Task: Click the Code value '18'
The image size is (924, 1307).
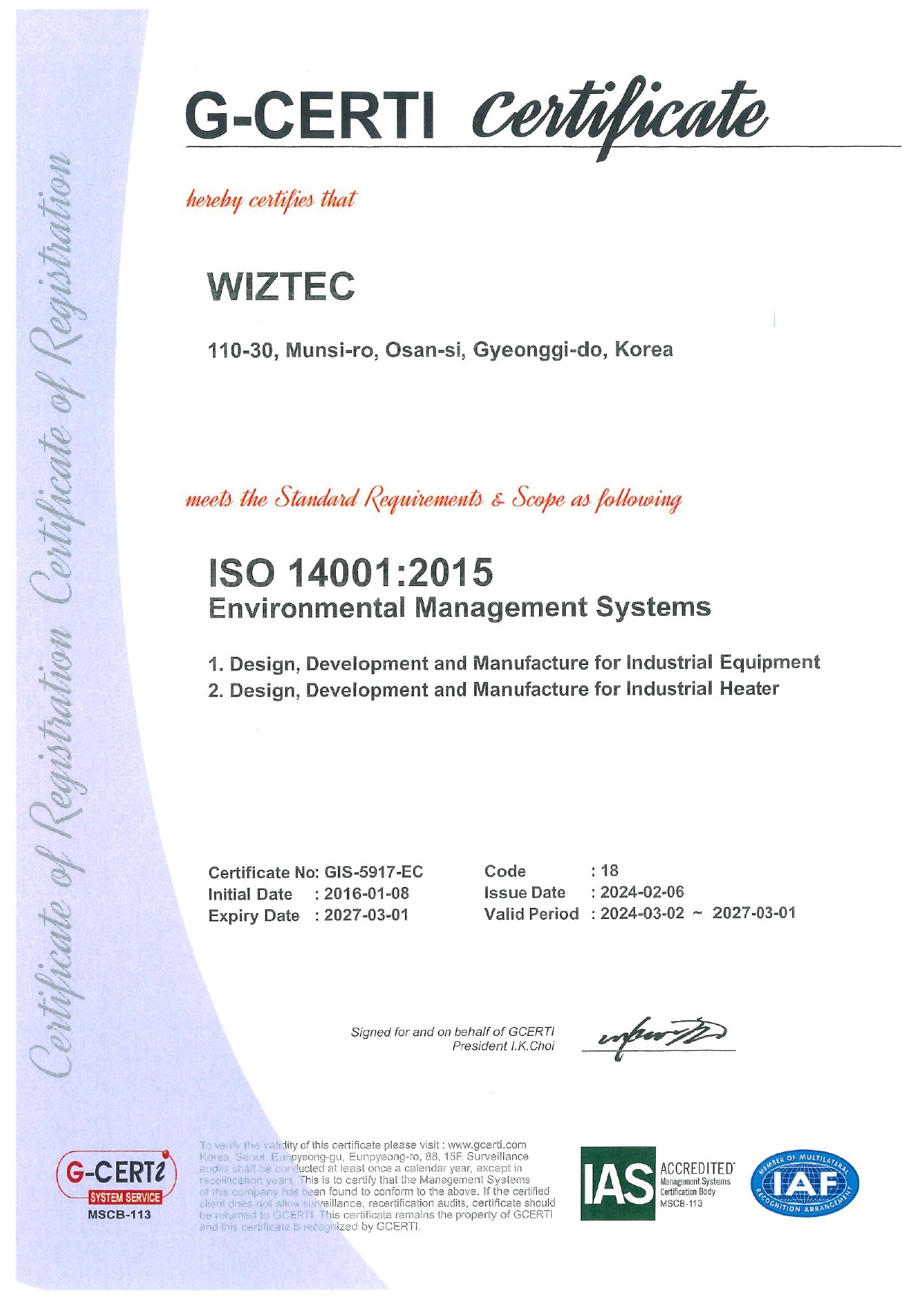Action: point(609,871)
